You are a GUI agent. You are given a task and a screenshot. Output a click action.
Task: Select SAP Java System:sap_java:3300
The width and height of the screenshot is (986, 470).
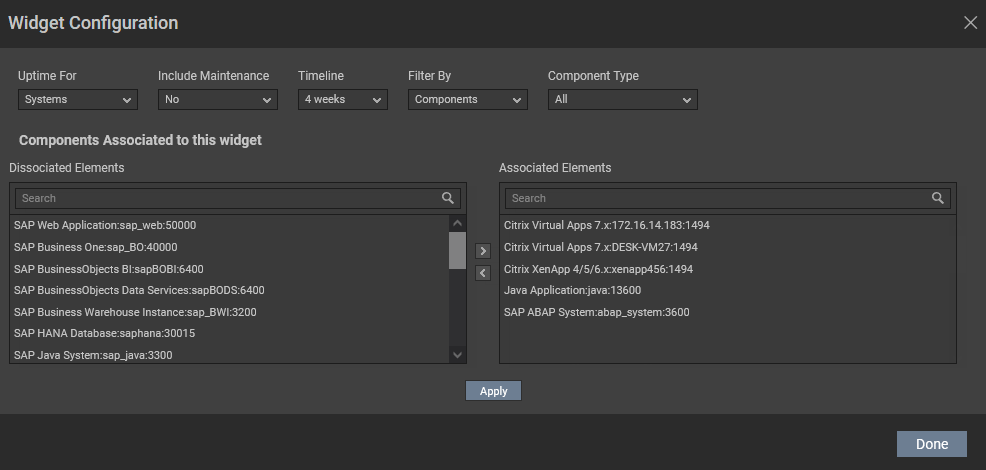93,355
